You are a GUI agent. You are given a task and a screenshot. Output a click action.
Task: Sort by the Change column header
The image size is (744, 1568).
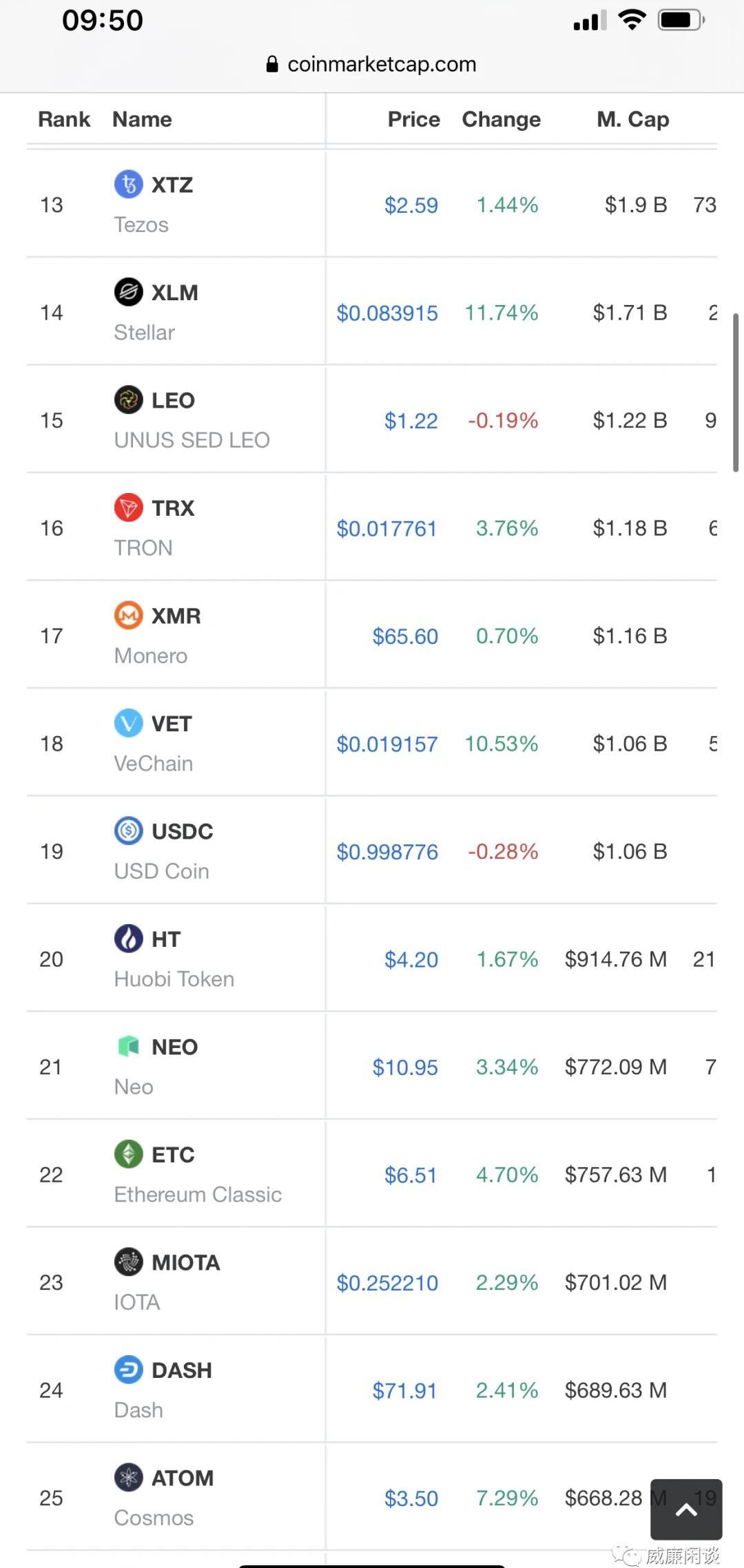501,119
